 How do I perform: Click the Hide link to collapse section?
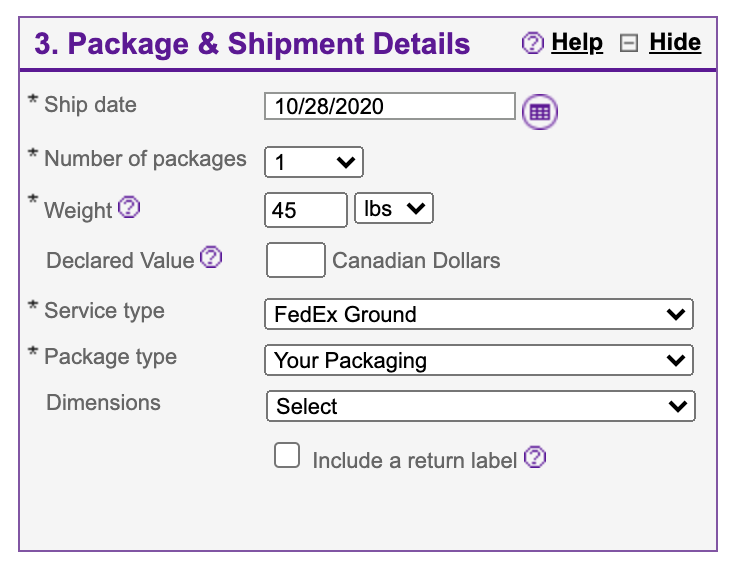[675, 42]
